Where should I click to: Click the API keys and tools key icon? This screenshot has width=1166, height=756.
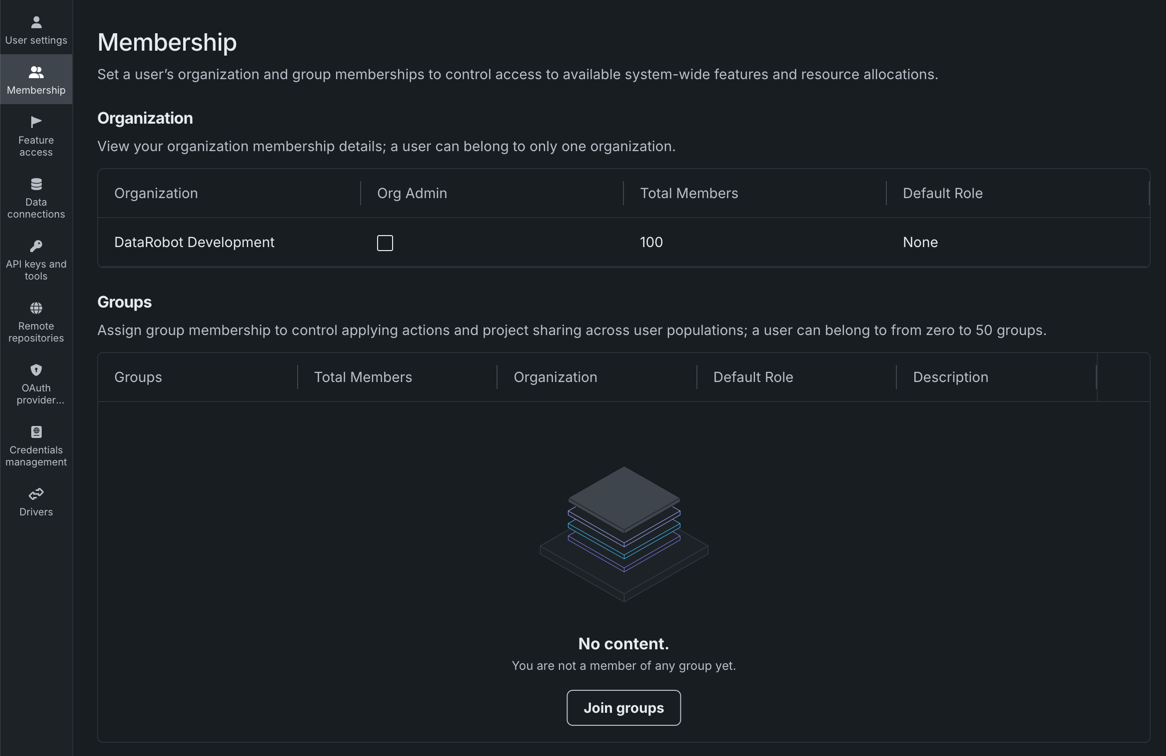(36, 246)
